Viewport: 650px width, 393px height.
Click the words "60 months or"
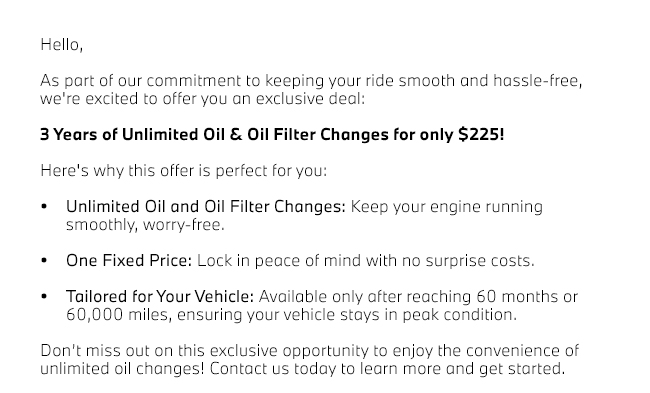click(527, 296)
